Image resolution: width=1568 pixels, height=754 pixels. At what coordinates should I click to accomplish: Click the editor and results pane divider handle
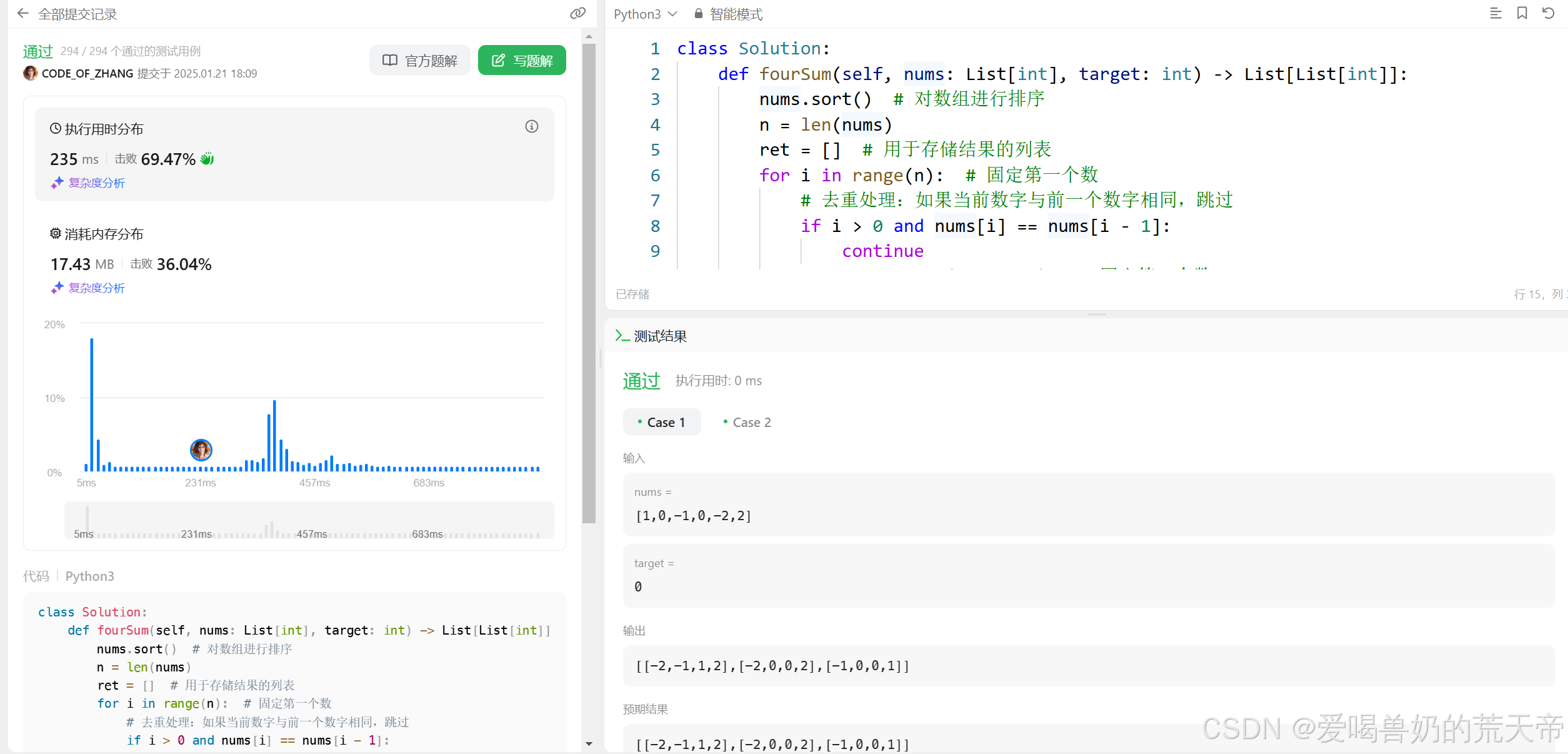click(x=1096, y=314)
